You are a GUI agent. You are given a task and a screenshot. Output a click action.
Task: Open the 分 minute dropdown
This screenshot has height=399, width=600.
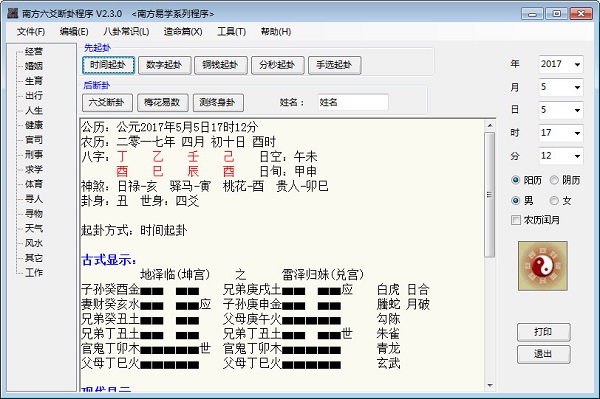pyautogui.click(x=577, y=156)
